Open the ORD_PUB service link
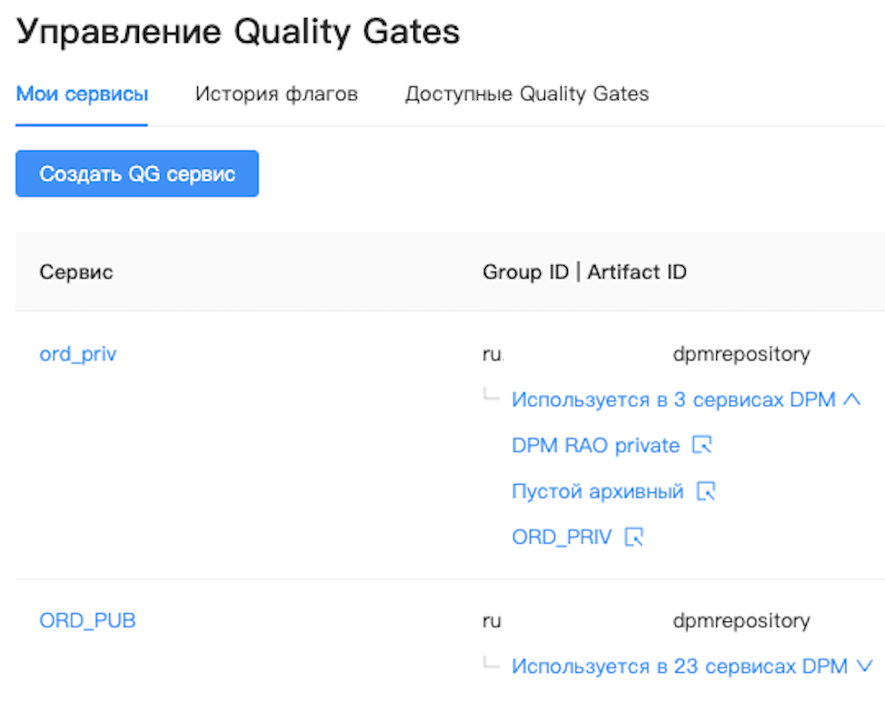 point(87,620)
